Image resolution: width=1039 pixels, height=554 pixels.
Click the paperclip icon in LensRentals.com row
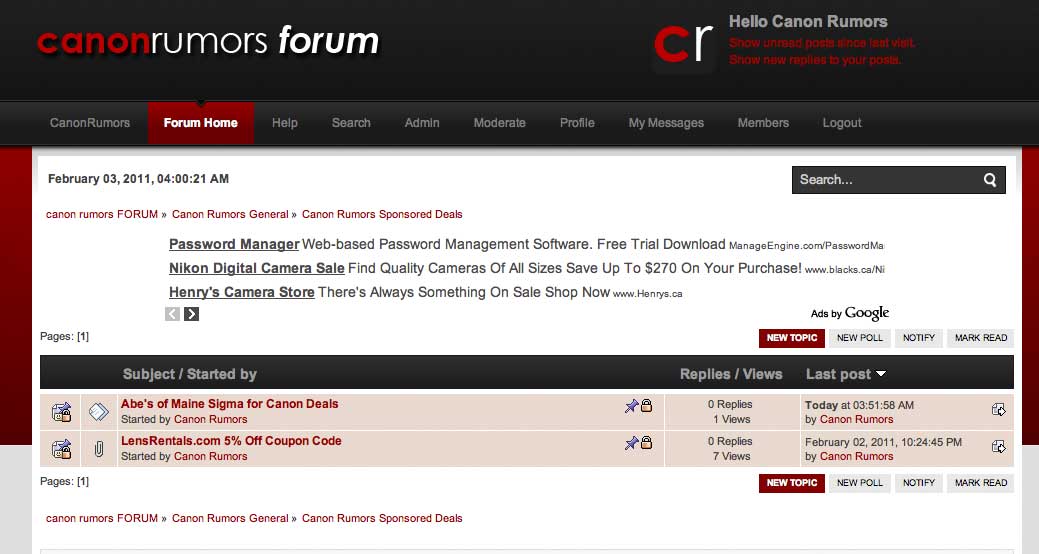(99, 449)
